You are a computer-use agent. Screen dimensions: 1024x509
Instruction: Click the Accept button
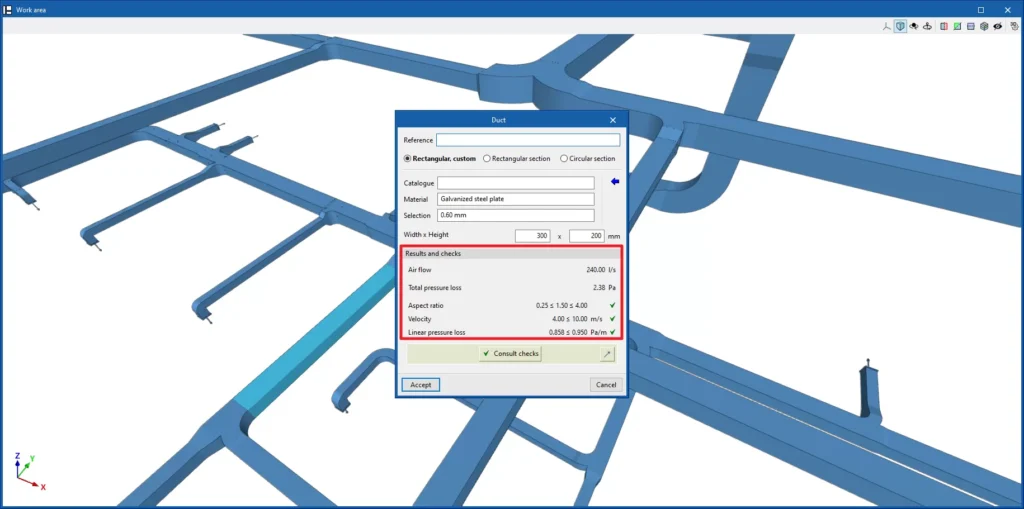tap(420, 385)
